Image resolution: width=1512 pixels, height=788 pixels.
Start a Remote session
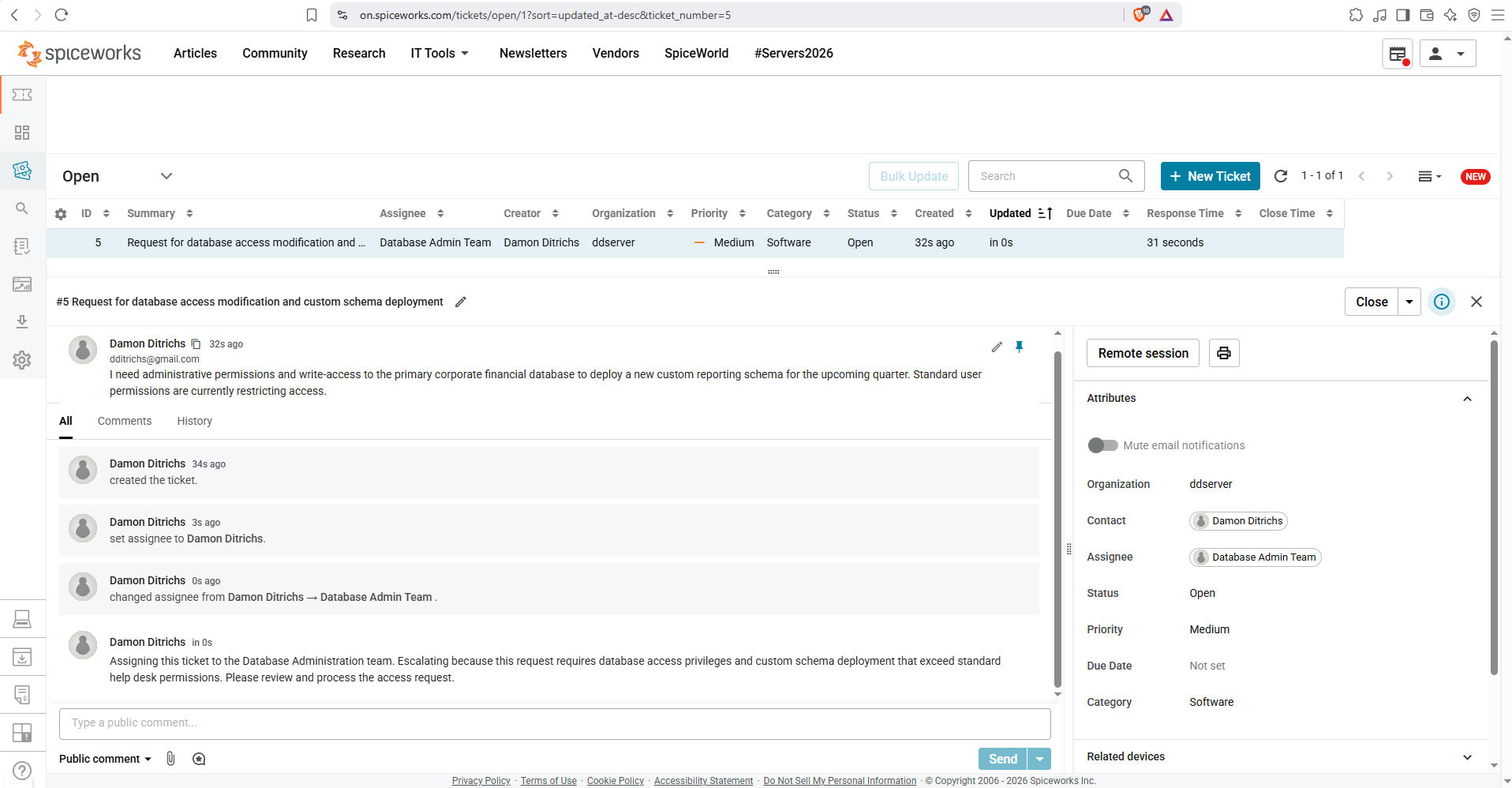tap(1143, 353)
